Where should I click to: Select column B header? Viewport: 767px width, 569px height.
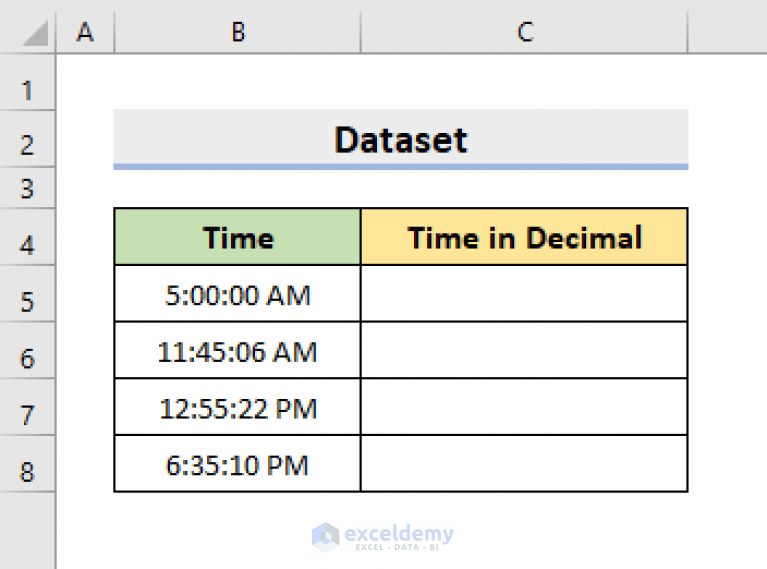point(238,32)
